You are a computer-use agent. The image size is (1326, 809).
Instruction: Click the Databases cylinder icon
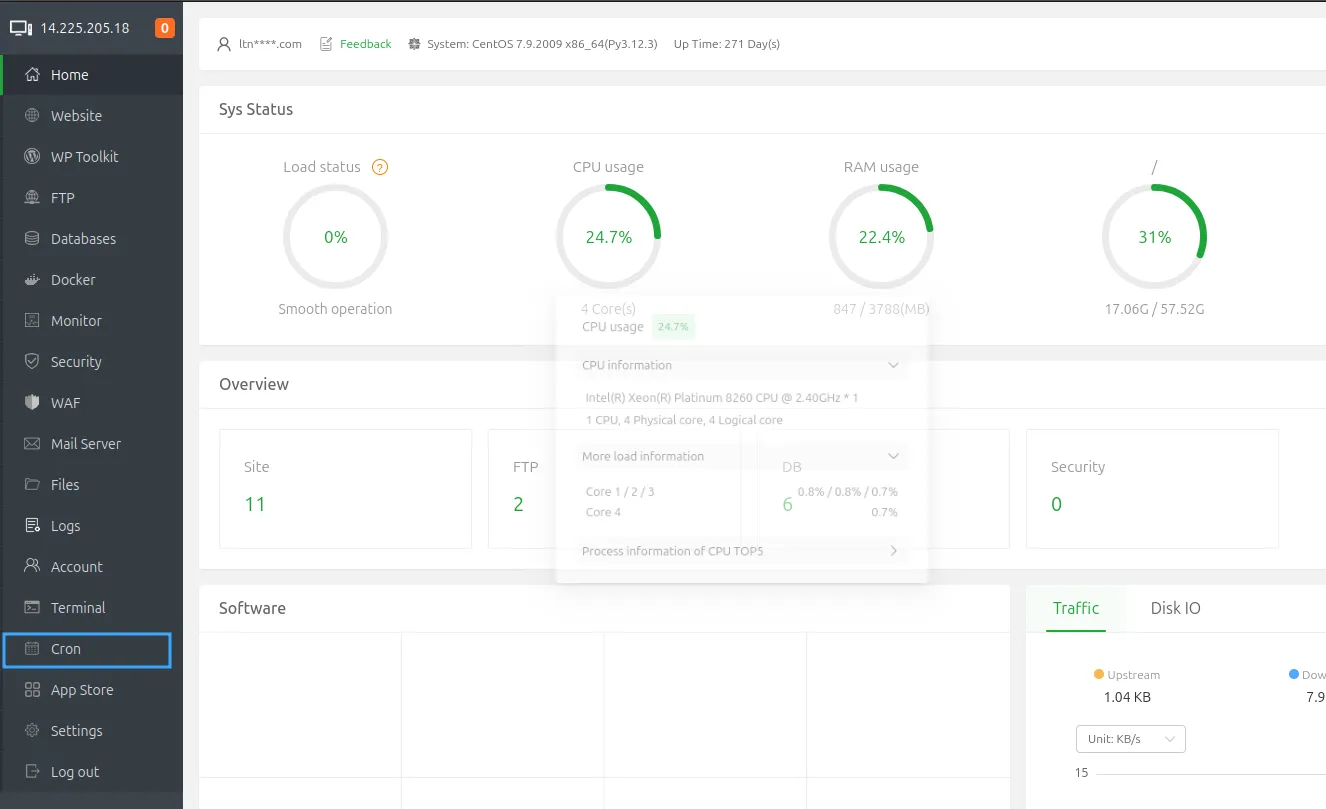32,239
